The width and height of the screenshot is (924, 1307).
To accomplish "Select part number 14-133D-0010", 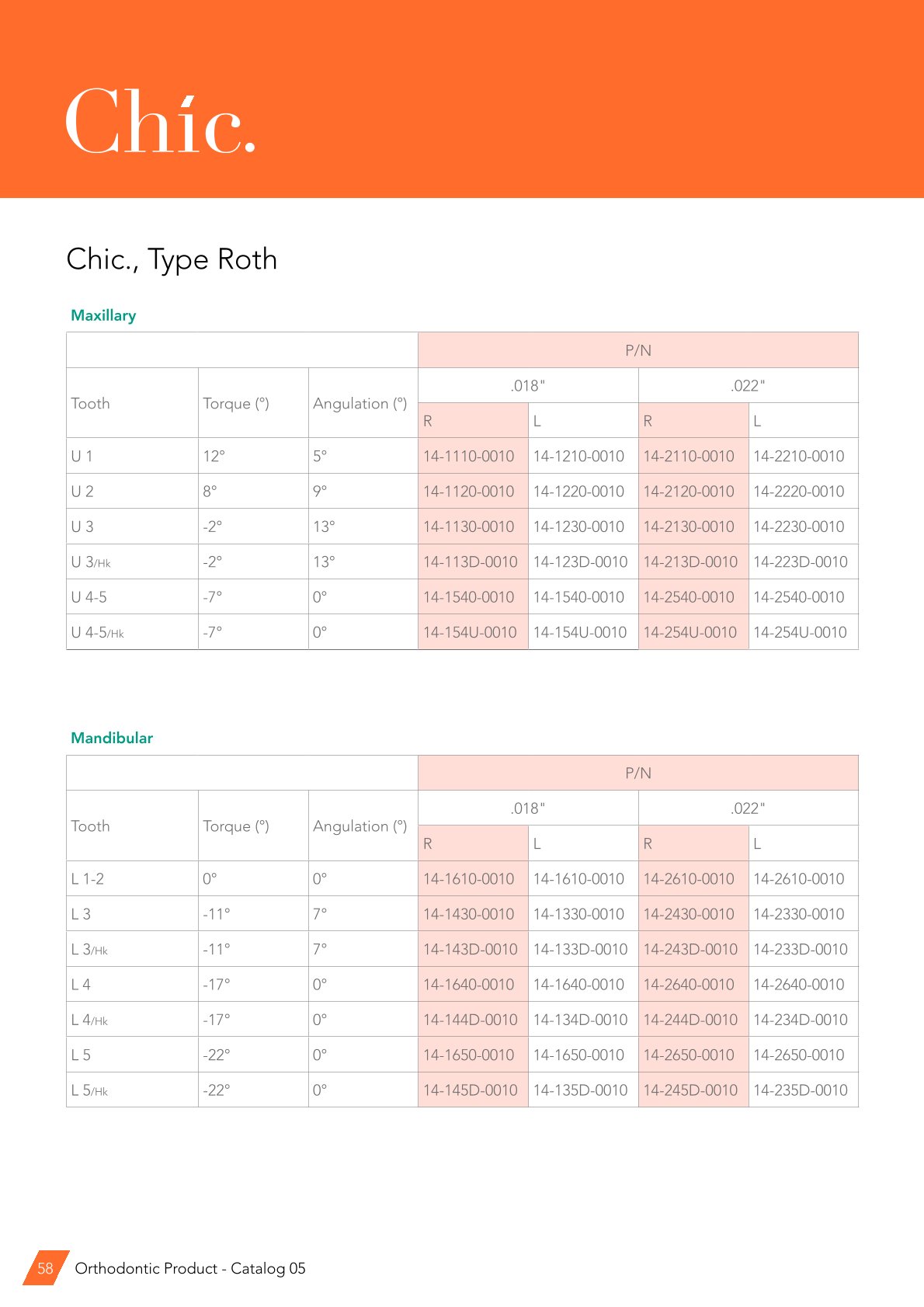I will [580, 949].
